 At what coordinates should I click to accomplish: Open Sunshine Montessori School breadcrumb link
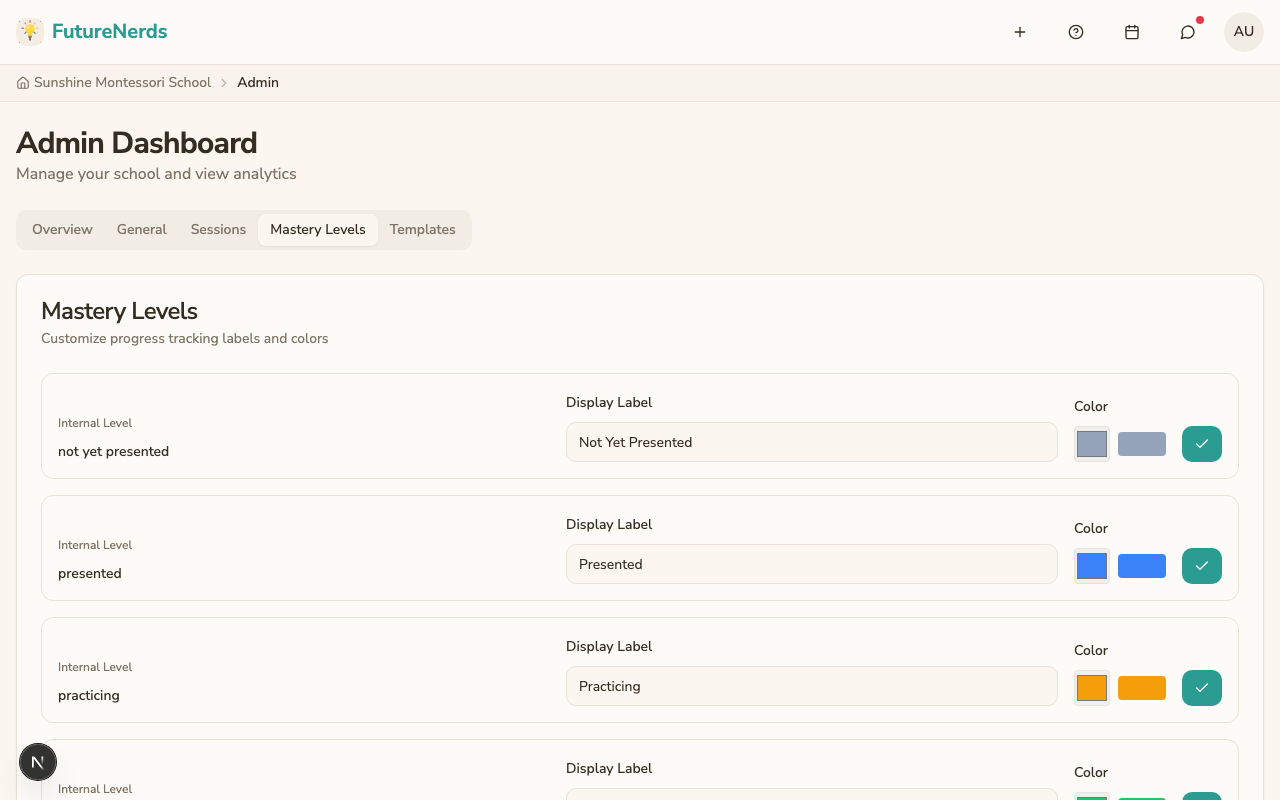coord(122,83)
